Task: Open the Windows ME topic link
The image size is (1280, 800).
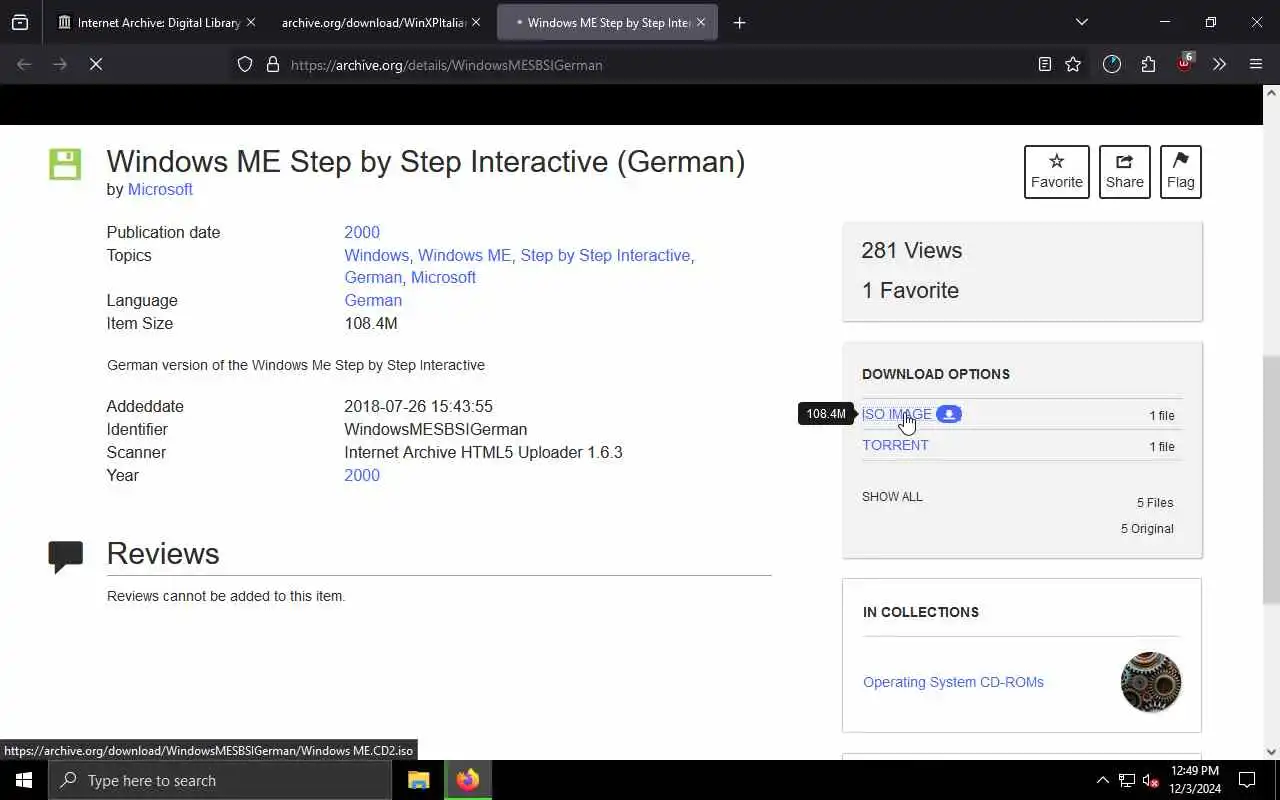Action: (x=464, y=255)
